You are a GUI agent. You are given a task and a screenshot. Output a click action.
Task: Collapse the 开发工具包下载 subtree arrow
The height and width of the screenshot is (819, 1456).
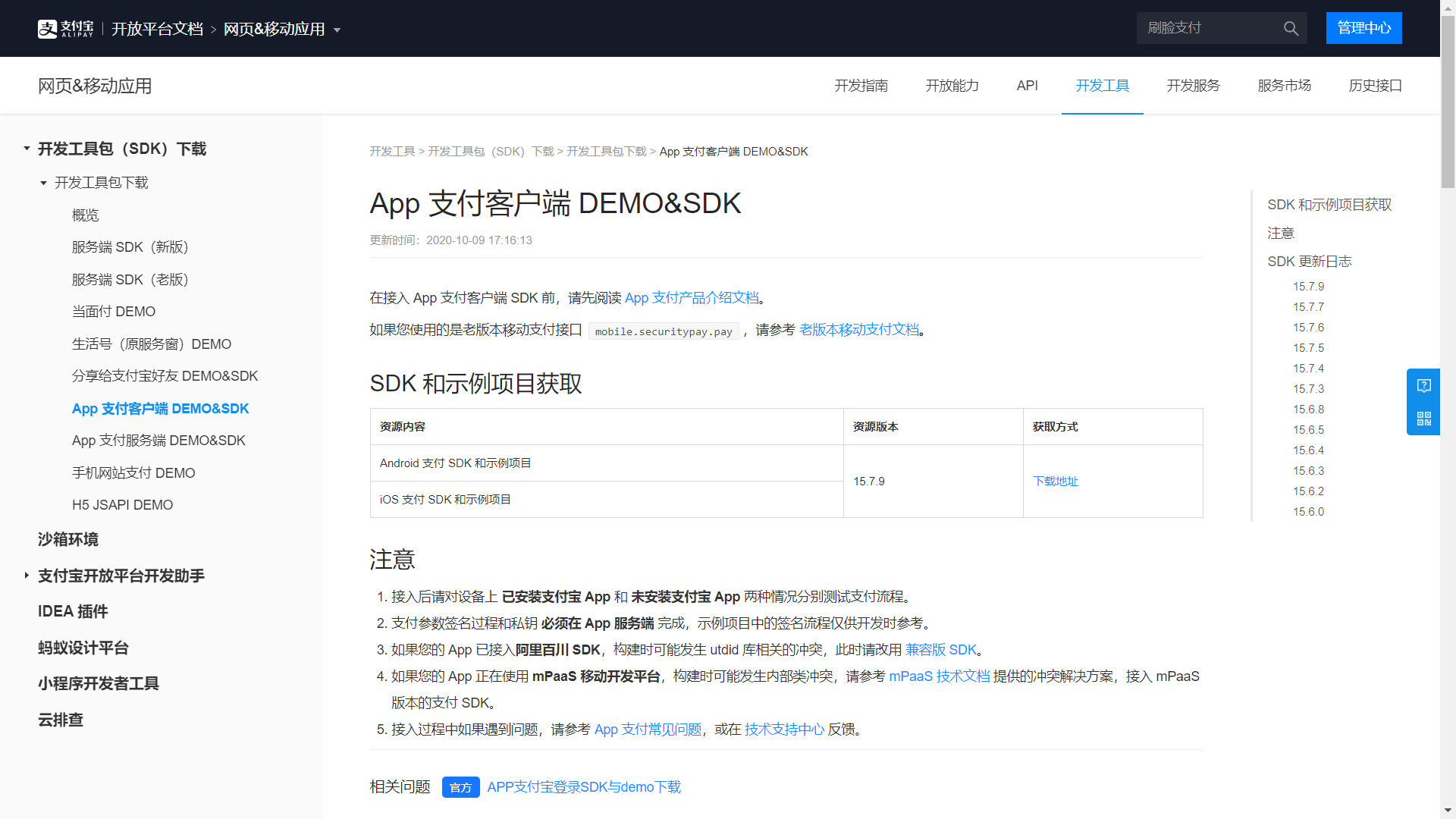pos(43,183)
